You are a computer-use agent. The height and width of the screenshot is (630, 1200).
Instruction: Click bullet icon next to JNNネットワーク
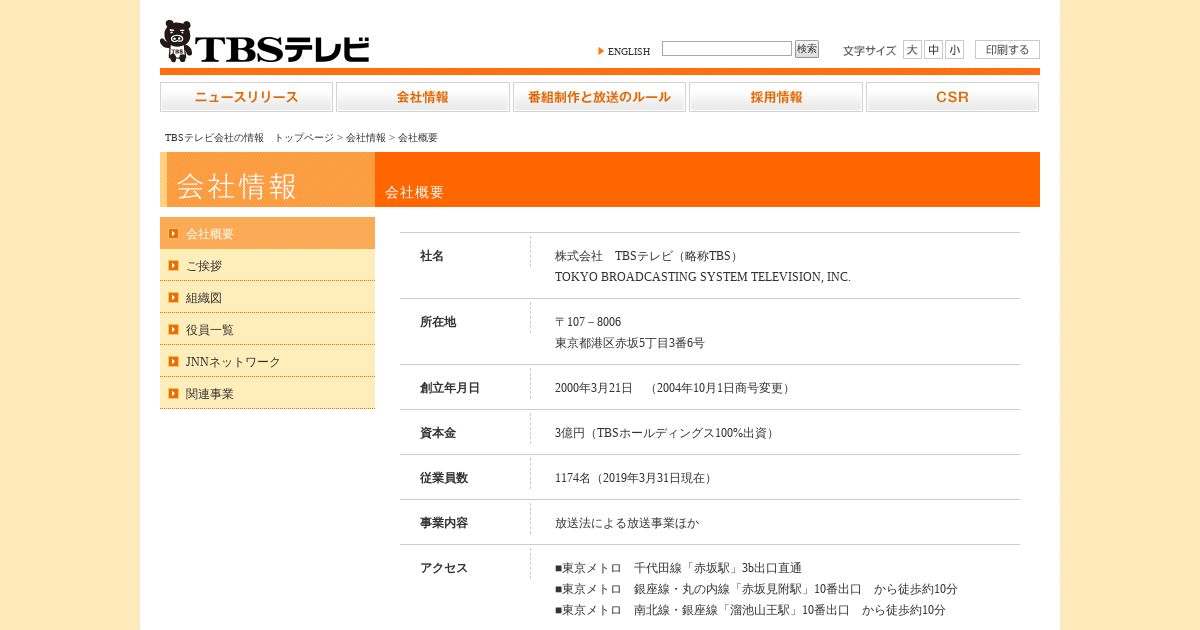tap(173, 361)
